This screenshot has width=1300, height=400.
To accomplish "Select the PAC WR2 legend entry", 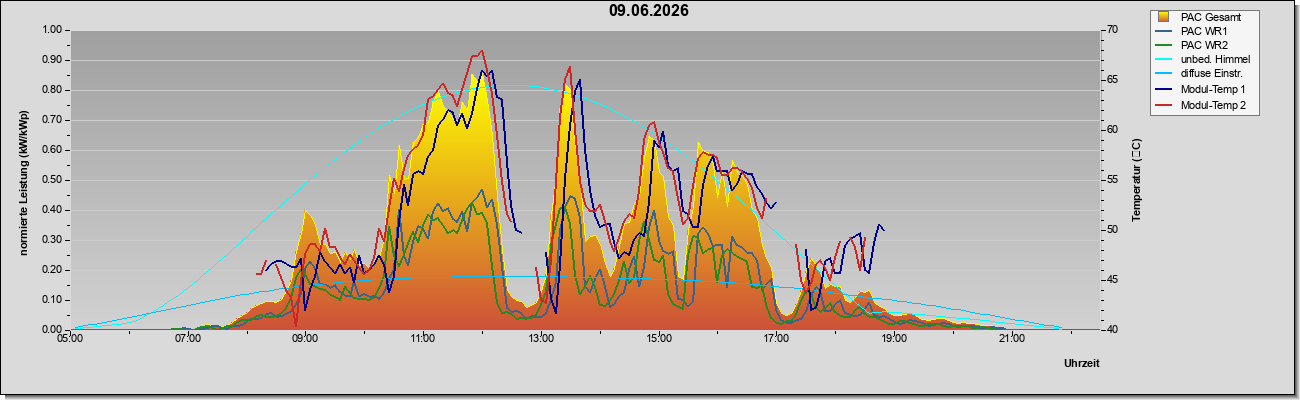I will pos(1203,46).
